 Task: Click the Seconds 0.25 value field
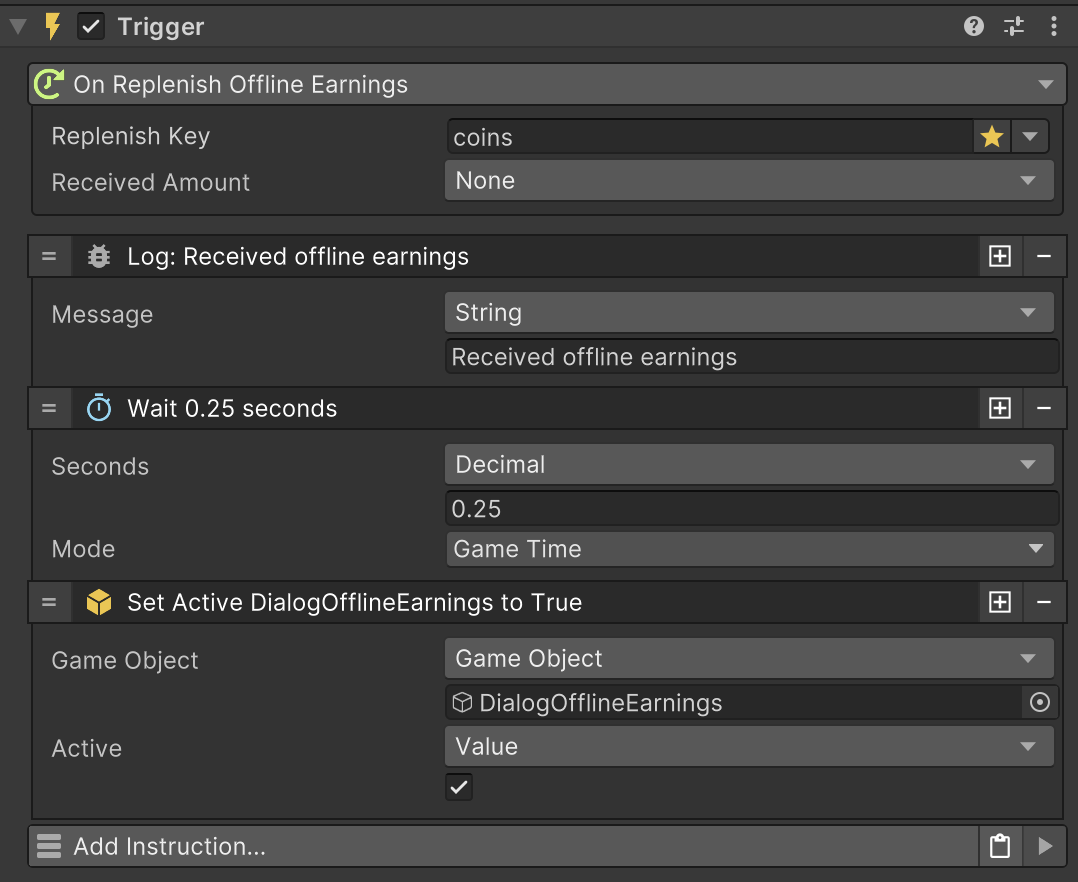click(750, 509)
